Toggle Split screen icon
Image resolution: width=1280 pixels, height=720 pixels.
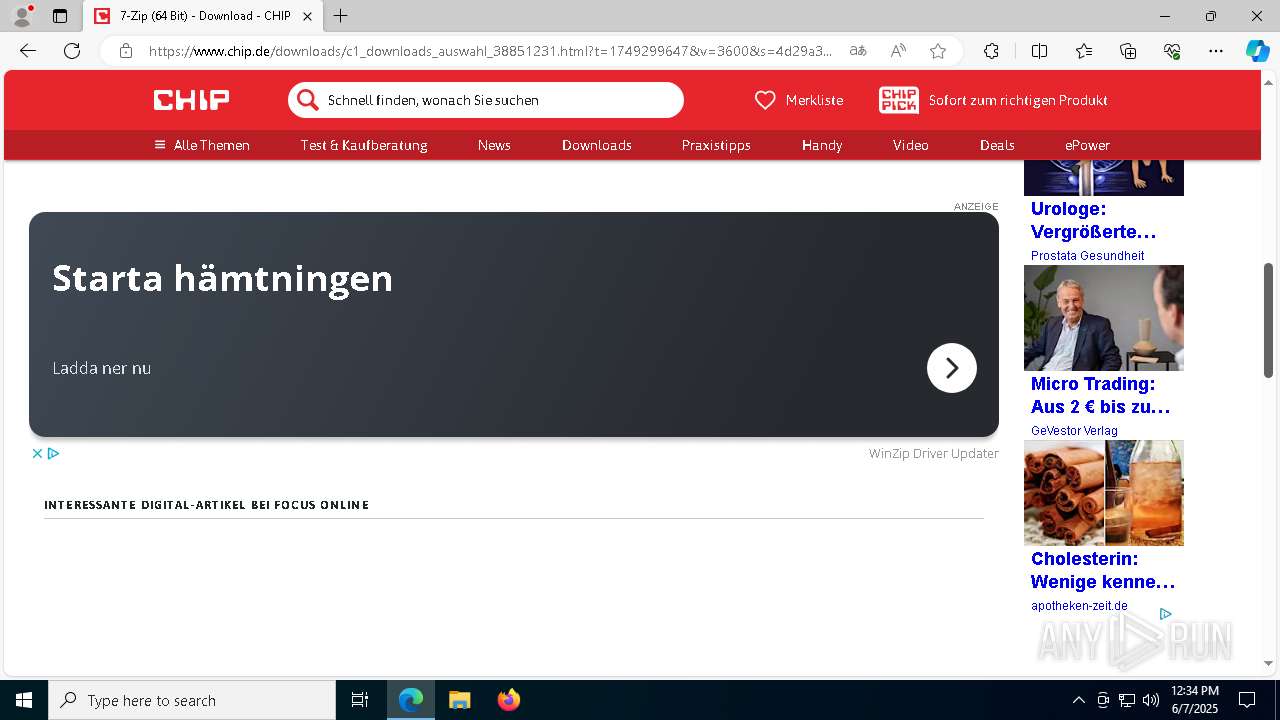(1039, 51)
